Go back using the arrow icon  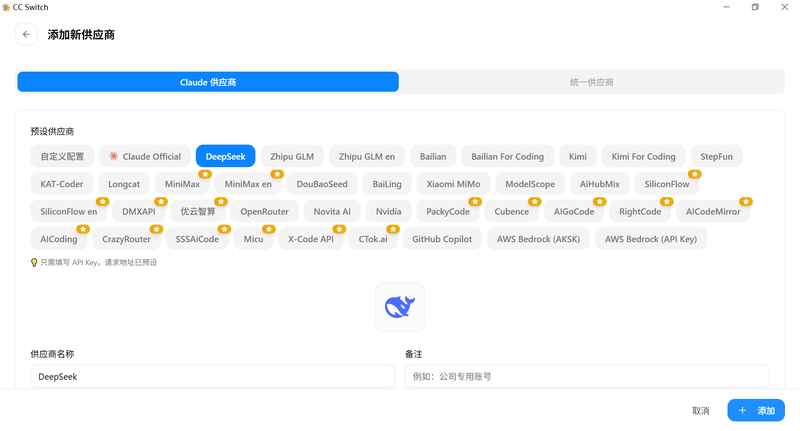coord(26,35)
